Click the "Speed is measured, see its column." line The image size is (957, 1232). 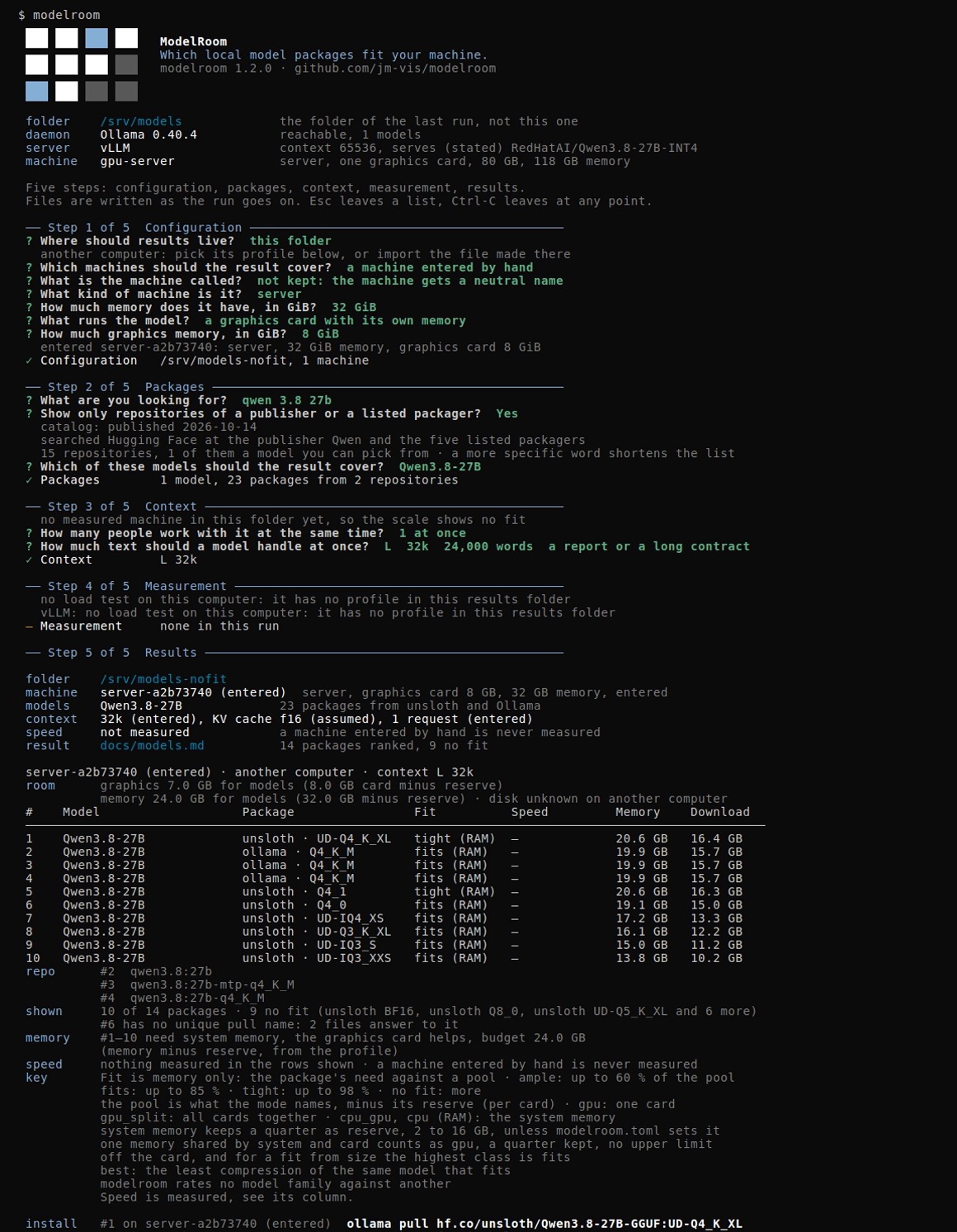tap(227, 1197)
